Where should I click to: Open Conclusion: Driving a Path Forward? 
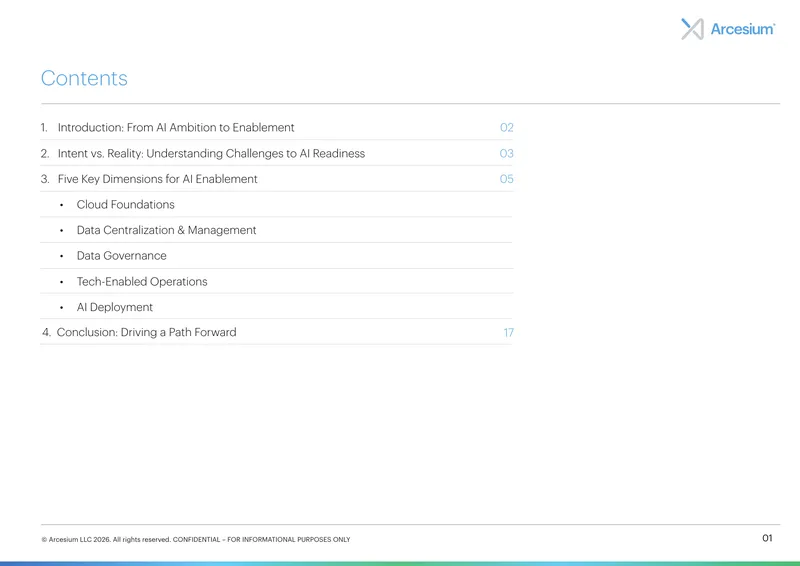(x=146, y=332)
